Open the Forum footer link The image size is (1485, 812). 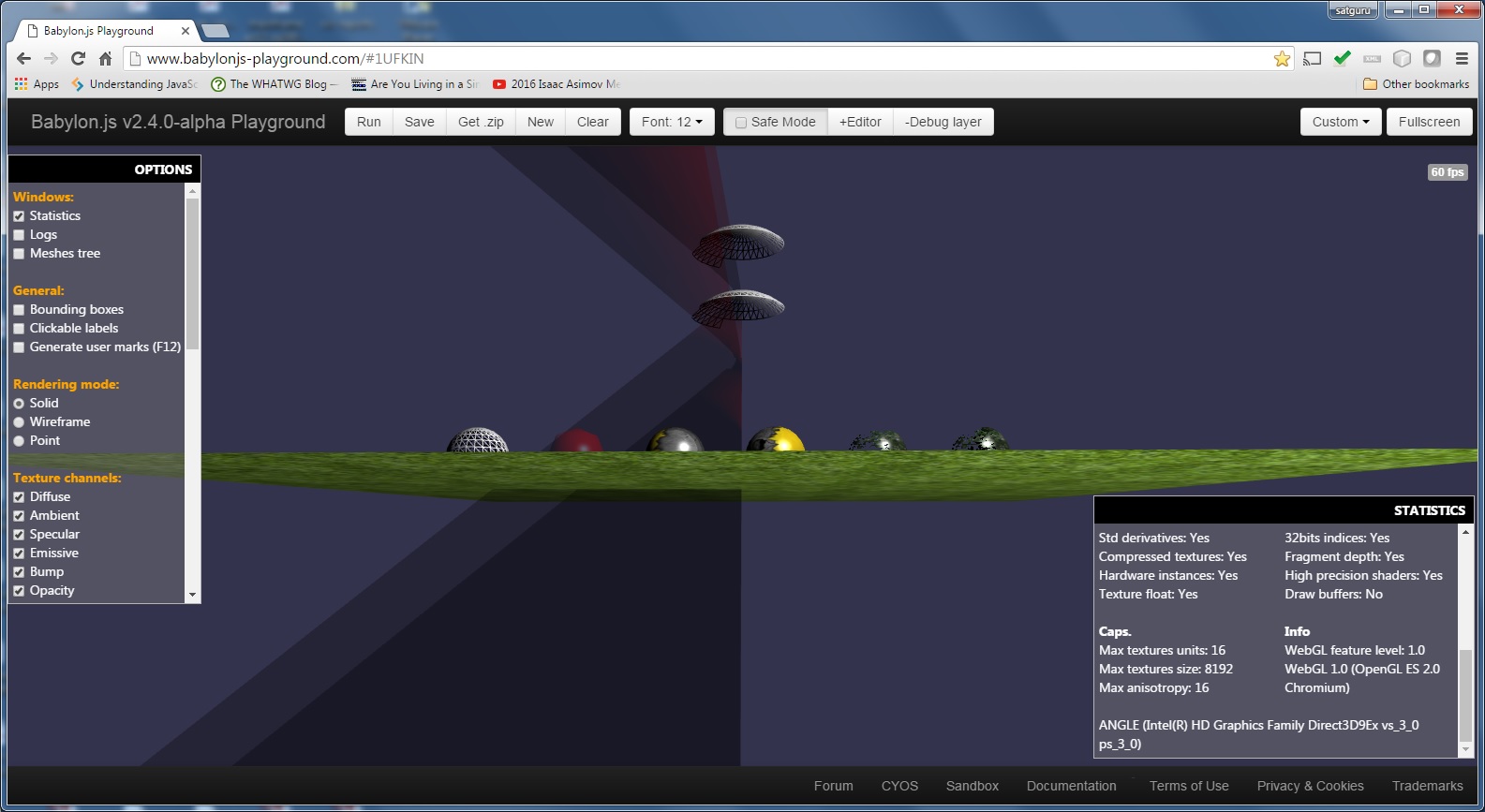(x=834, y=786)
